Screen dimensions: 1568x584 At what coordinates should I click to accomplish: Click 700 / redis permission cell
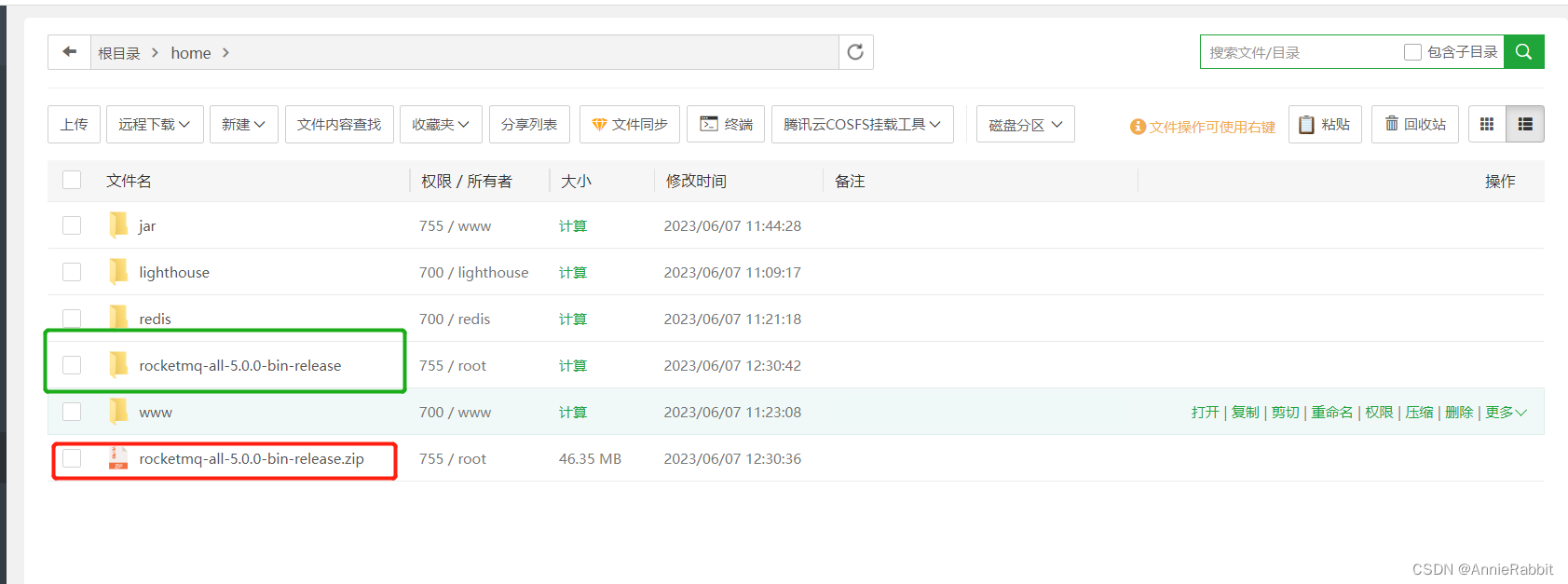(x=455, y=319)
